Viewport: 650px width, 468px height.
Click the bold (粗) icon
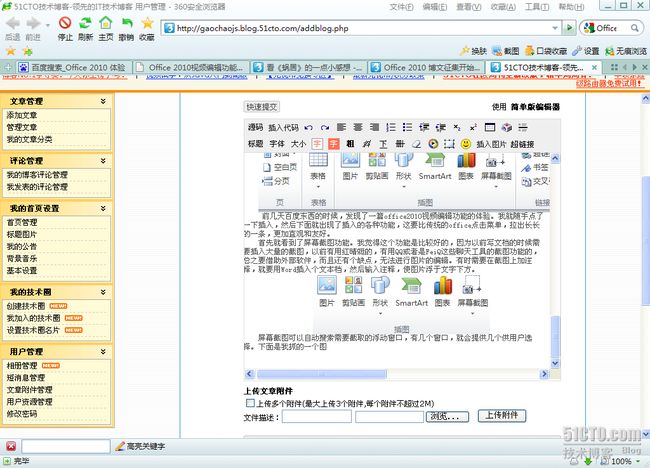click(x=350, y=144)
